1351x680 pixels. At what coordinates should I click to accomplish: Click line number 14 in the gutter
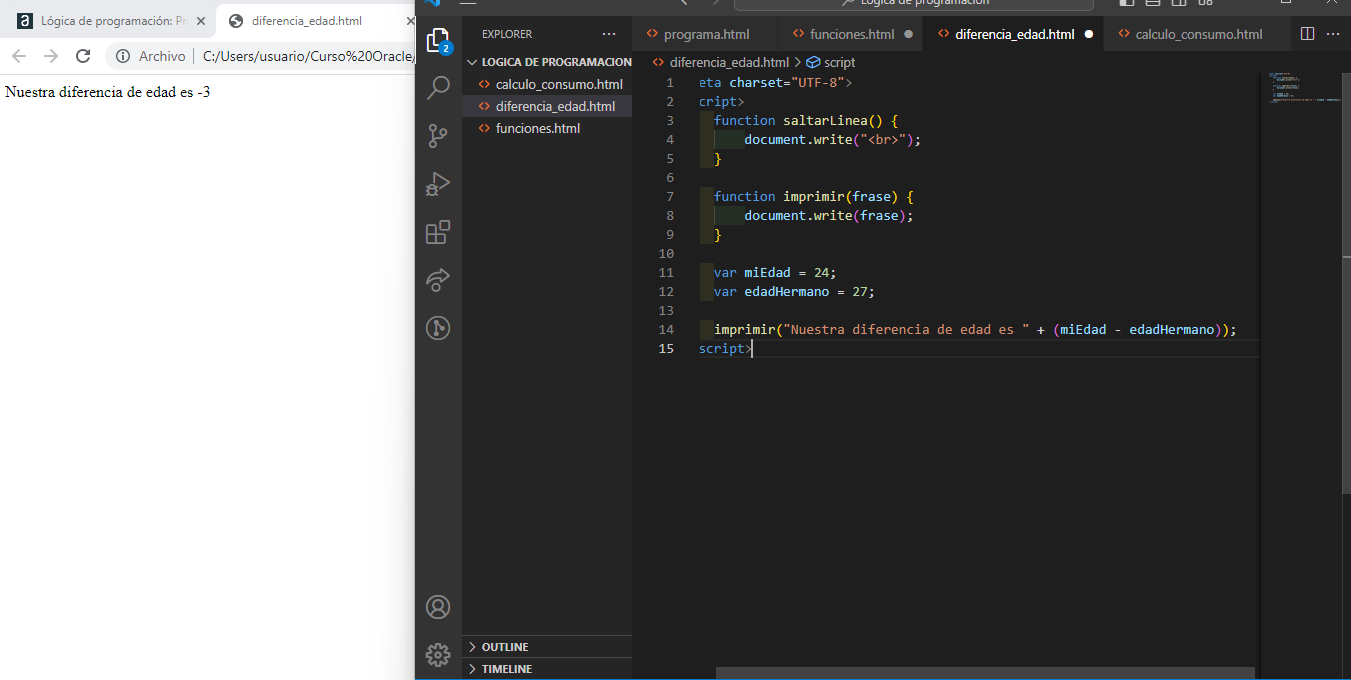click(x=667, y=330)
